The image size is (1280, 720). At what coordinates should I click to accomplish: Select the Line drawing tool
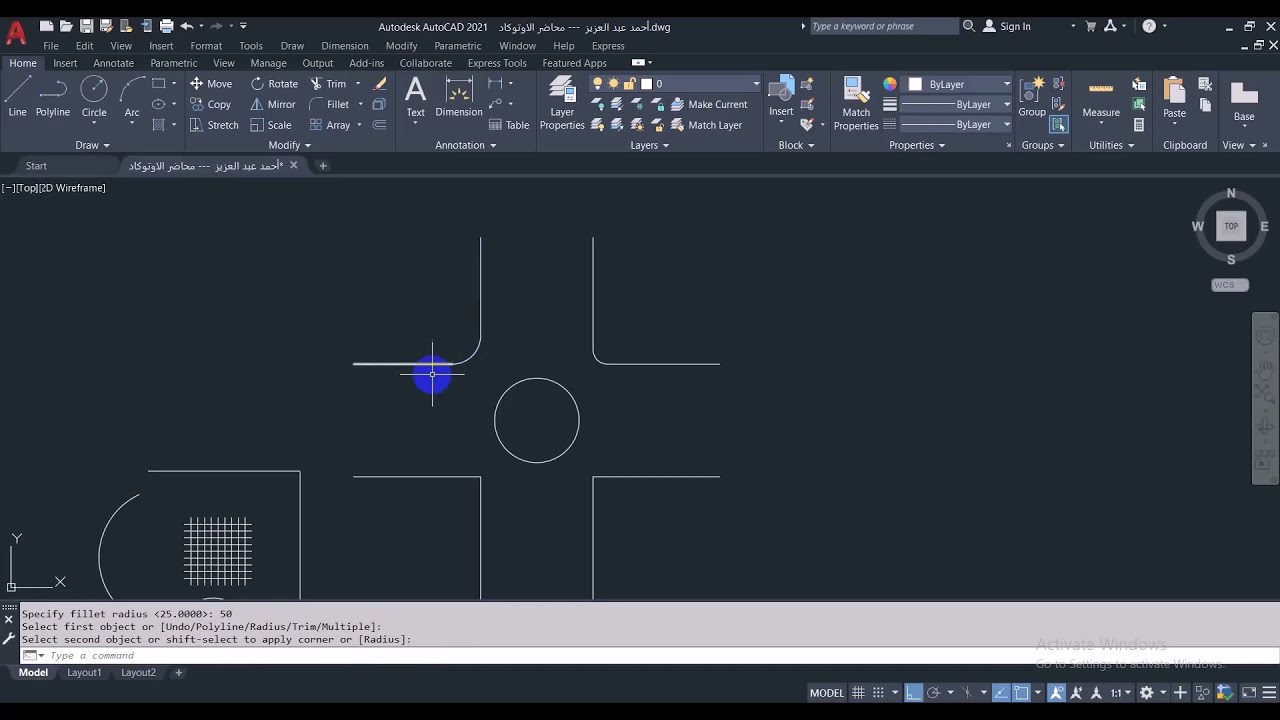point(17,97)
